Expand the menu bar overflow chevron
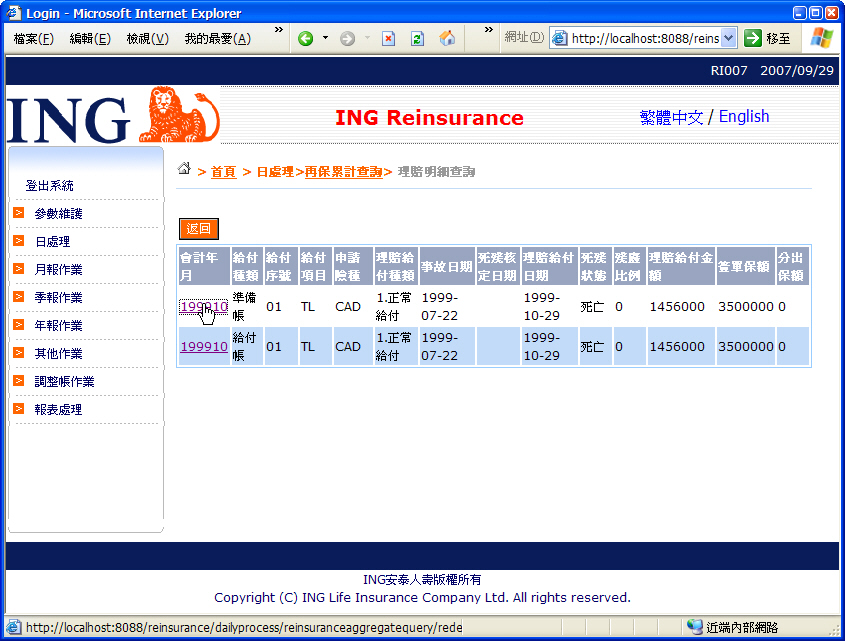This screenshot has height=641, width=845. pos(279,30)
